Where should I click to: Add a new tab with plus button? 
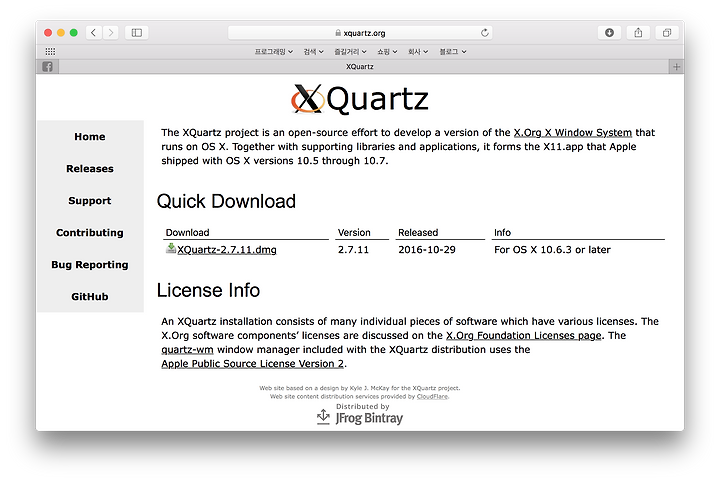click(676, 67)
